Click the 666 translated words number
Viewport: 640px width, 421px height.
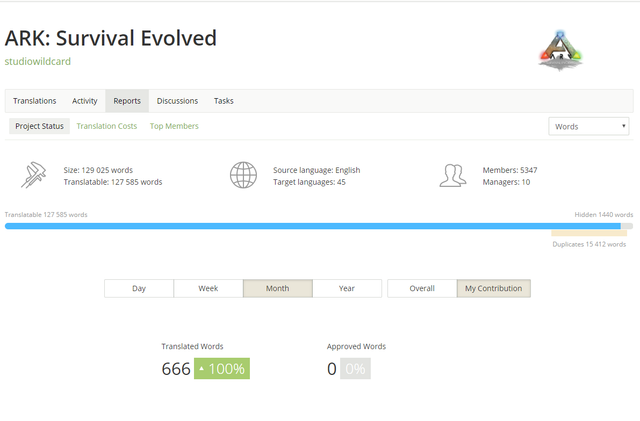coord(176,369)
